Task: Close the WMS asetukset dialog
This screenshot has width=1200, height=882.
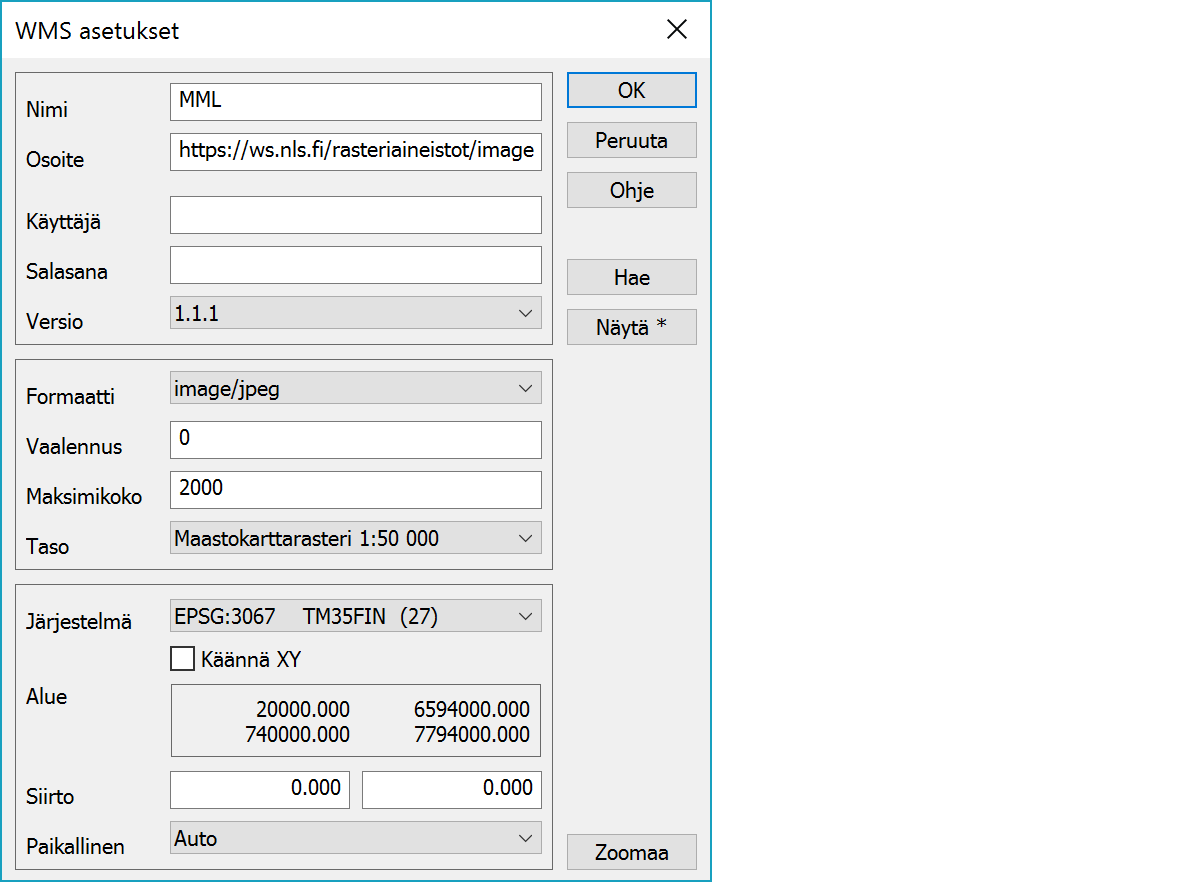Action: point(677,30)
